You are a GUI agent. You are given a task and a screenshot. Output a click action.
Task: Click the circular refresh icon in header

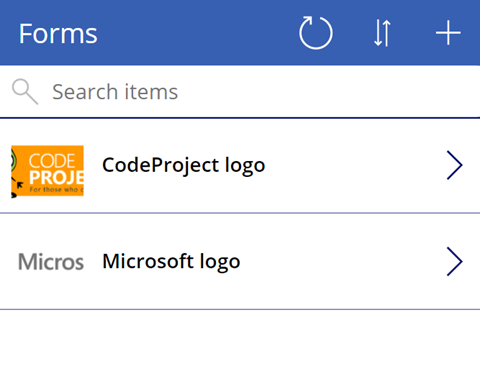coord(315,33)
